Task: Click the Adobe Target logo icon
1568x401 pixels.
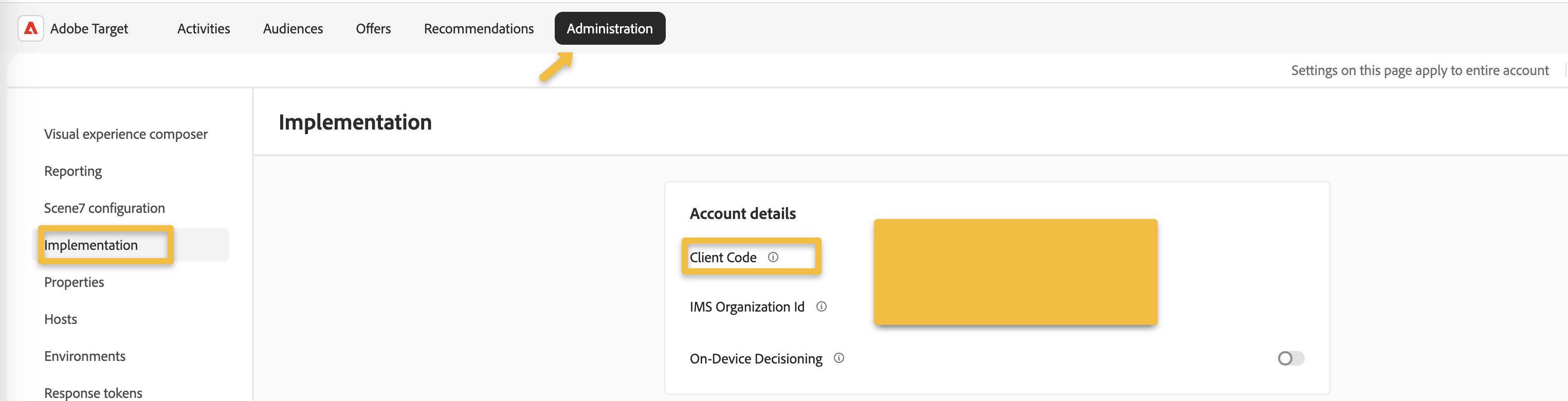Action: (x=30, y=29)
